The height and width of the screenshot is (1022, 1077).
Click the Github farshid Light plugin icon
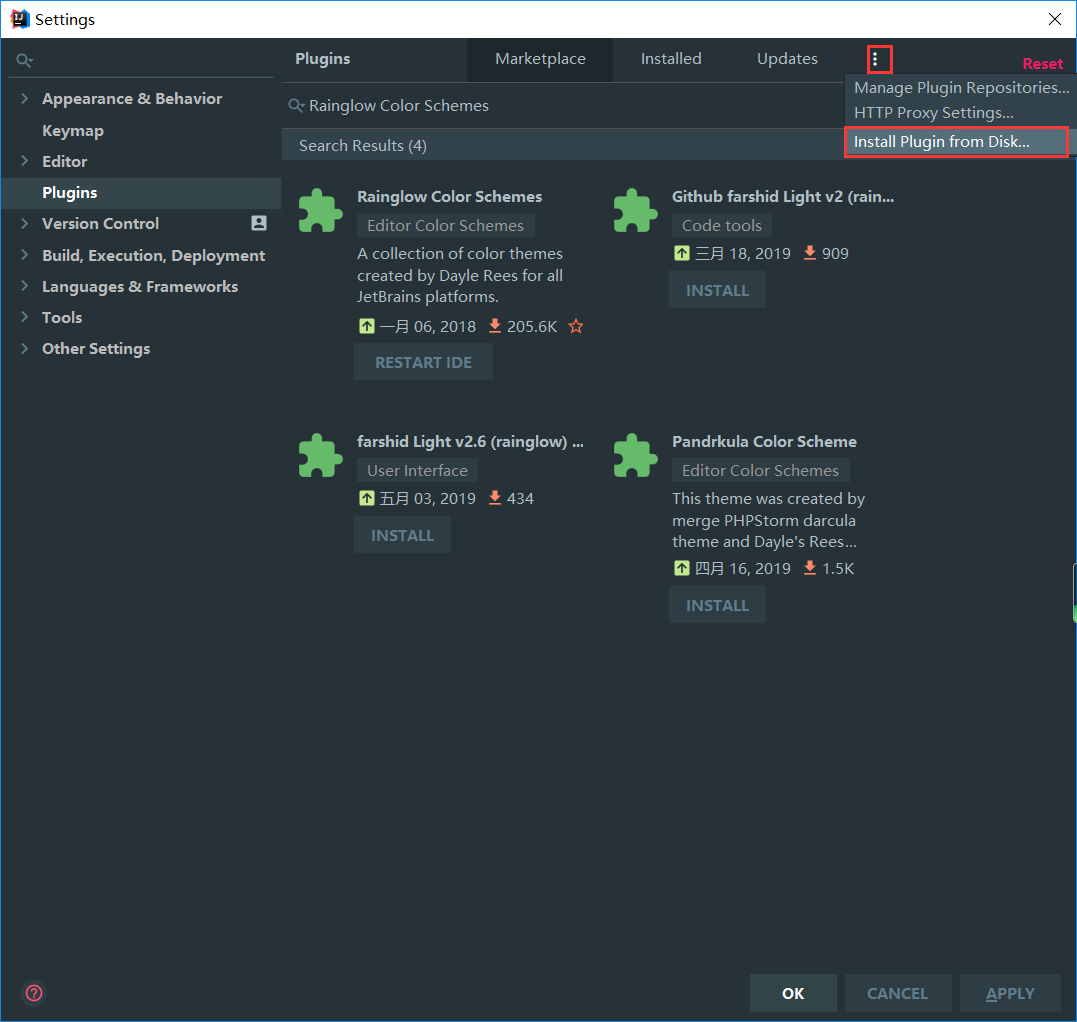pyautogui.click(x=635, y=211)
